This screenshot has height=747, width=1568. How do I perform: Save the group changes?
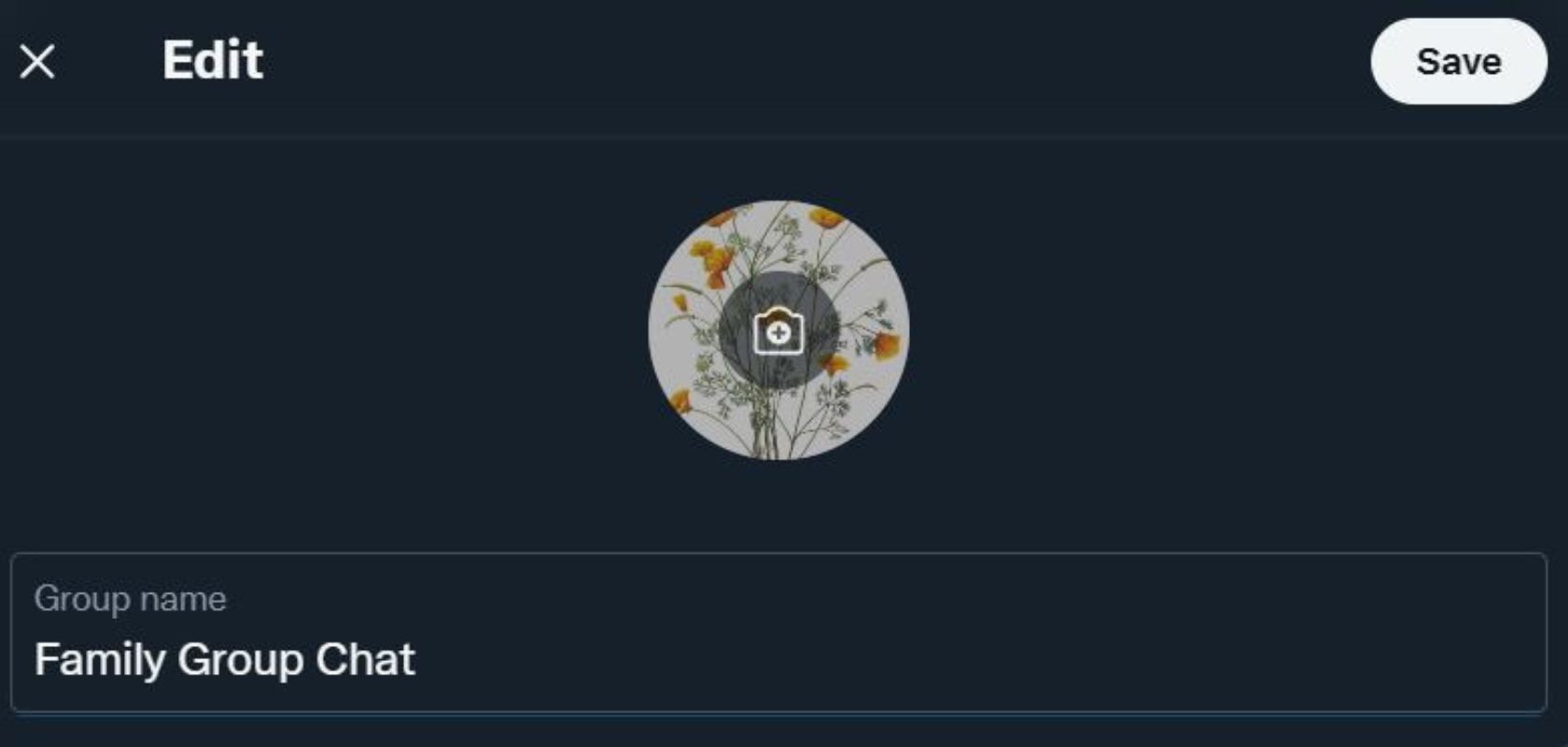pos(1459,62)
